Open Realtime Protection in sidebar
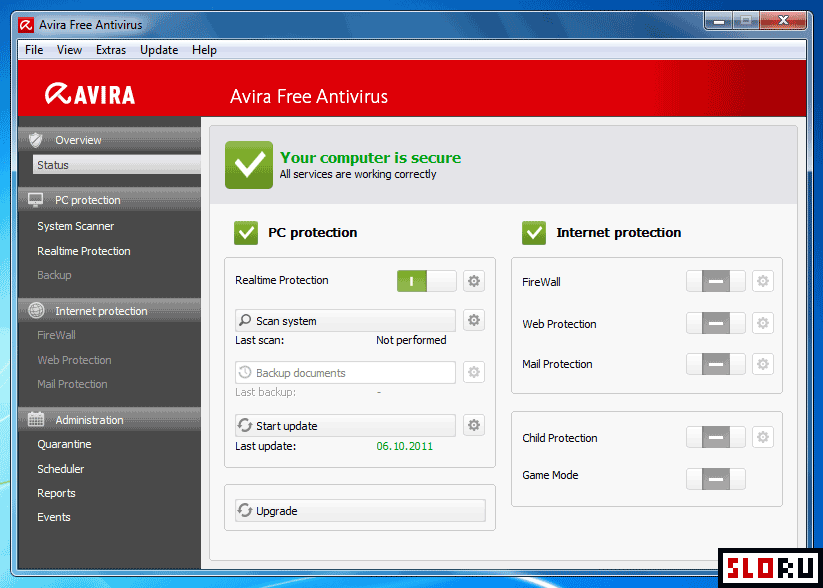 (x=84, y=251)
